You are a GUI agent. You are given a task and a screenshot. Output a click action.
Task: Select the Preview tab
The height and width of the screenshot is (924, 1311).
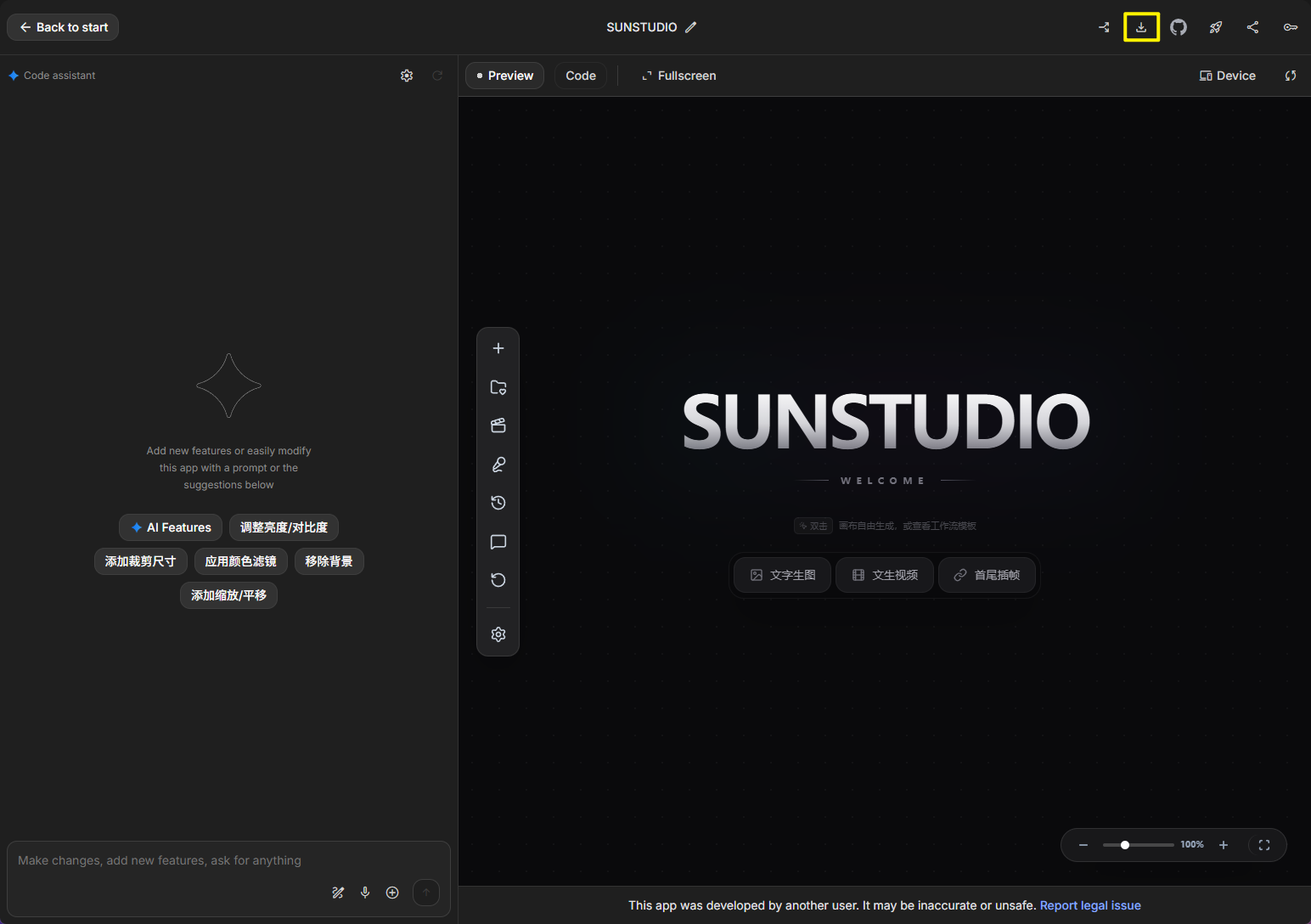(504, 76)
